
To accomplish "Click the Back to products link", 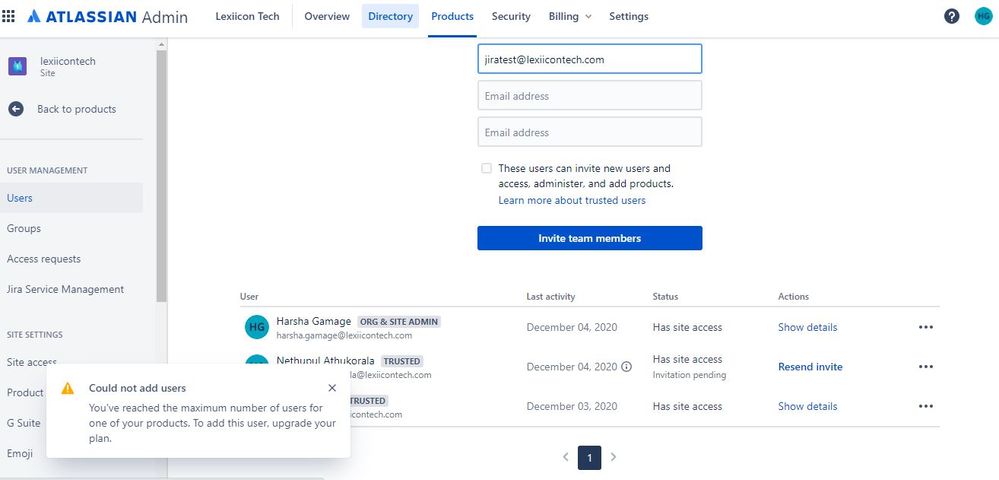I will (x=76, y=109).
